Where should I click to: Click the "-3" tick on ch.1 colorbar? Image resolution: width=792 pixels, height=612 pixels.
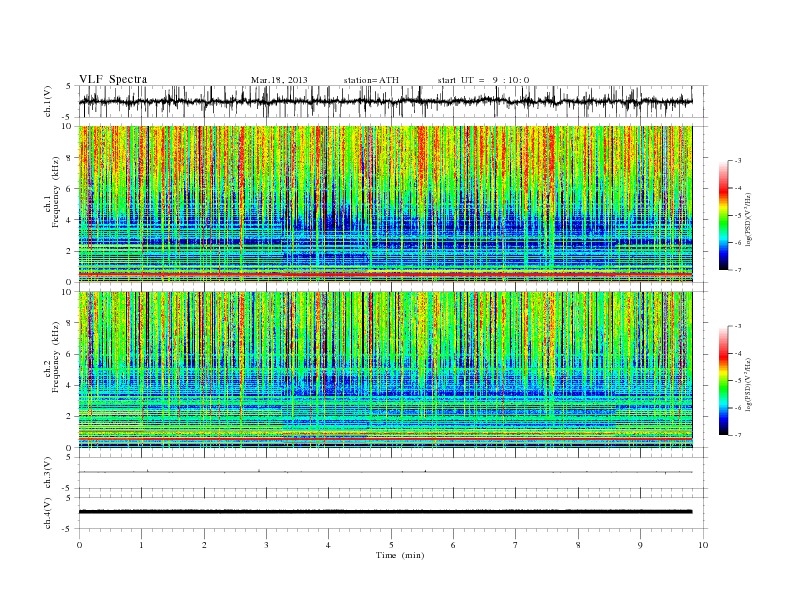pos(738,161)
